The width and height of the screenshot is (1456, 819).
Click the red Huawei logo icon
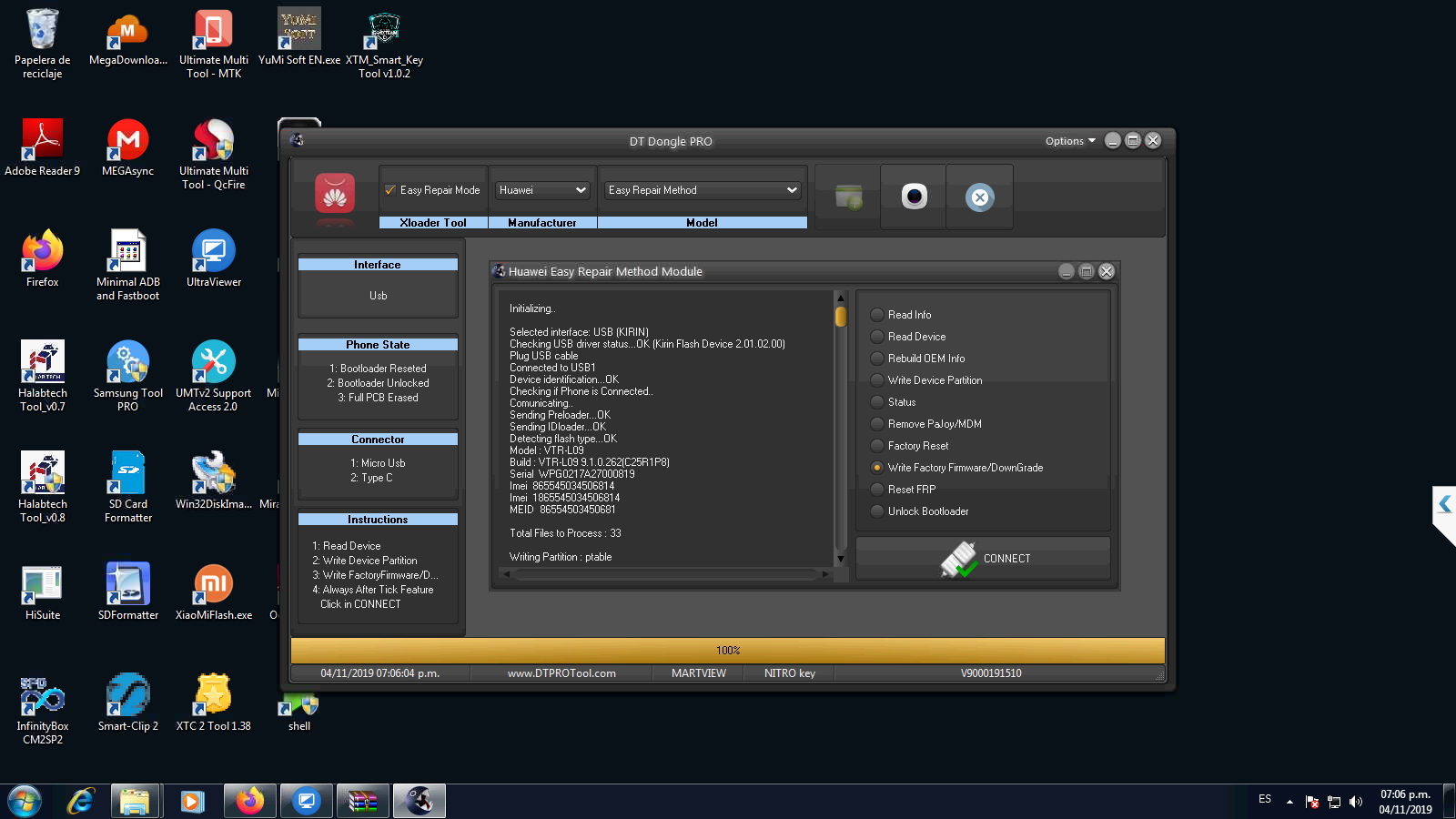point(334,195)
